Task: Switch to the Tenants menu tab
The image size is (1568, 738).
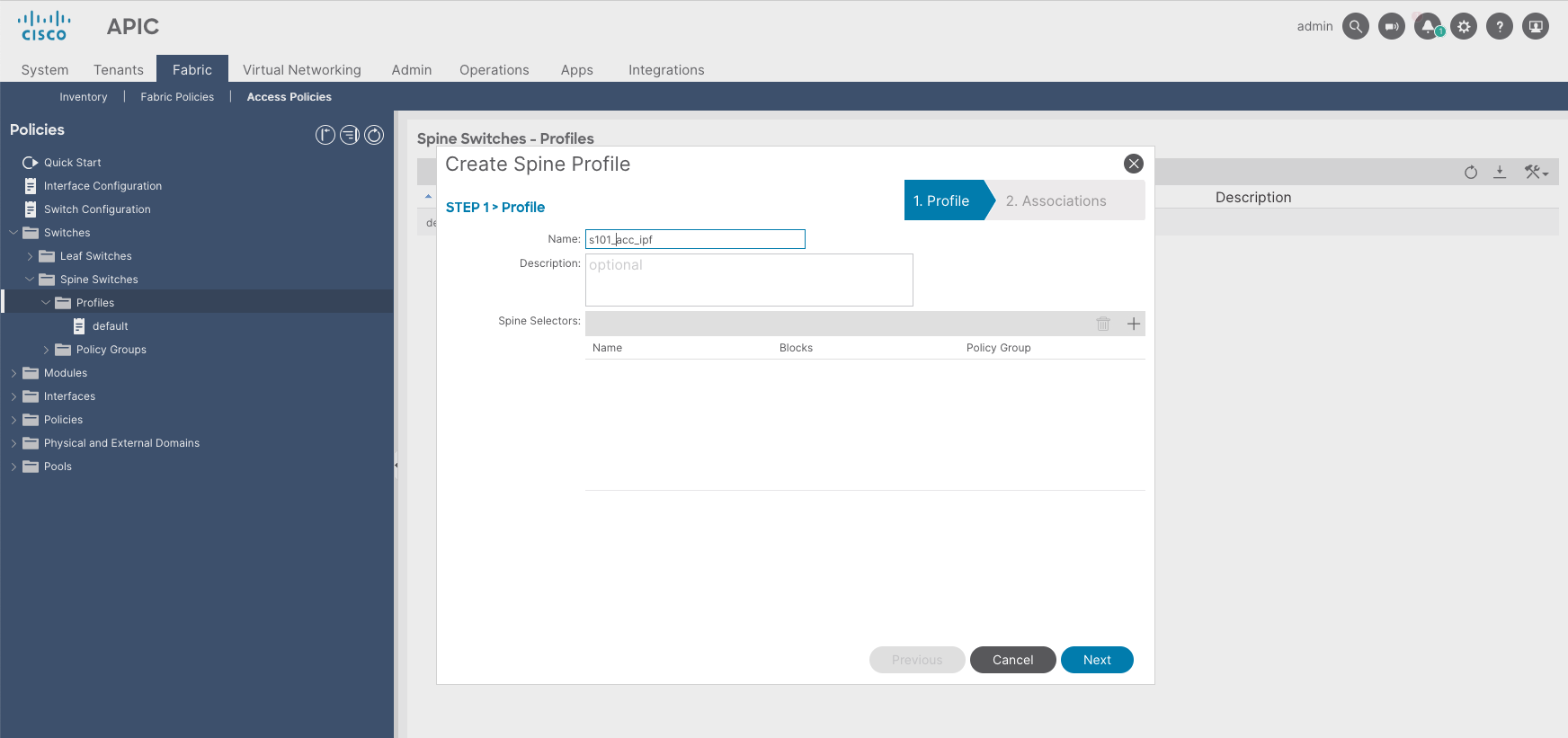Action: click(x=119, y=70)
